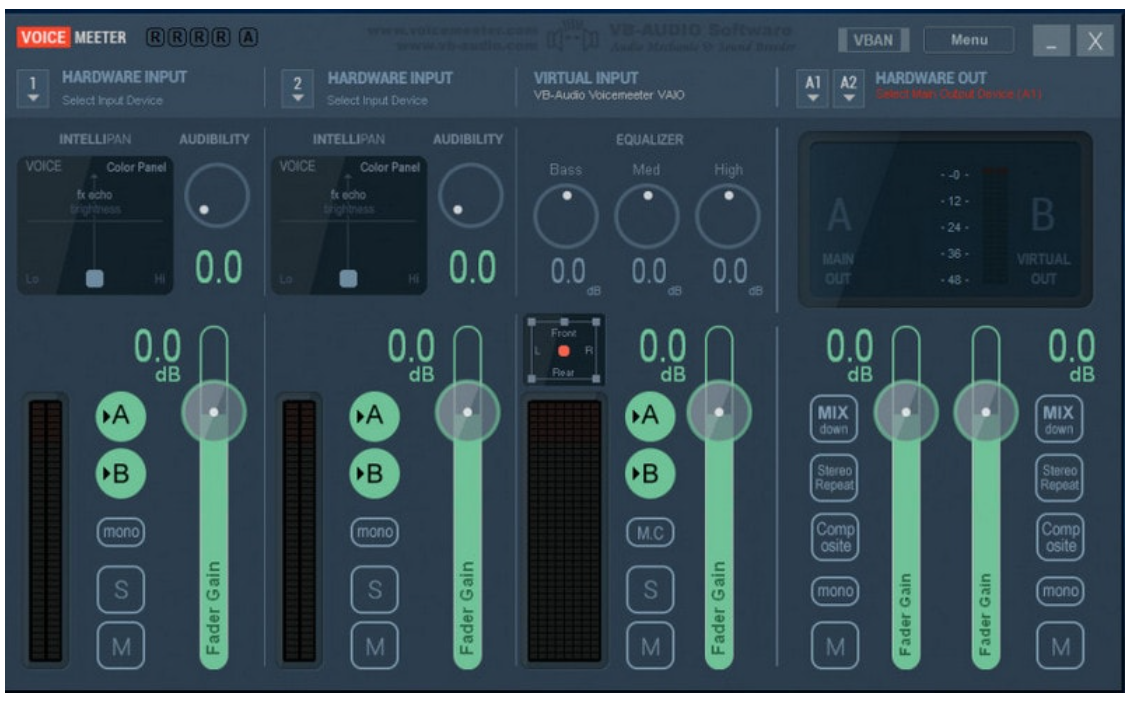Open Hardware Input 2 device selector

coord(297,88)
